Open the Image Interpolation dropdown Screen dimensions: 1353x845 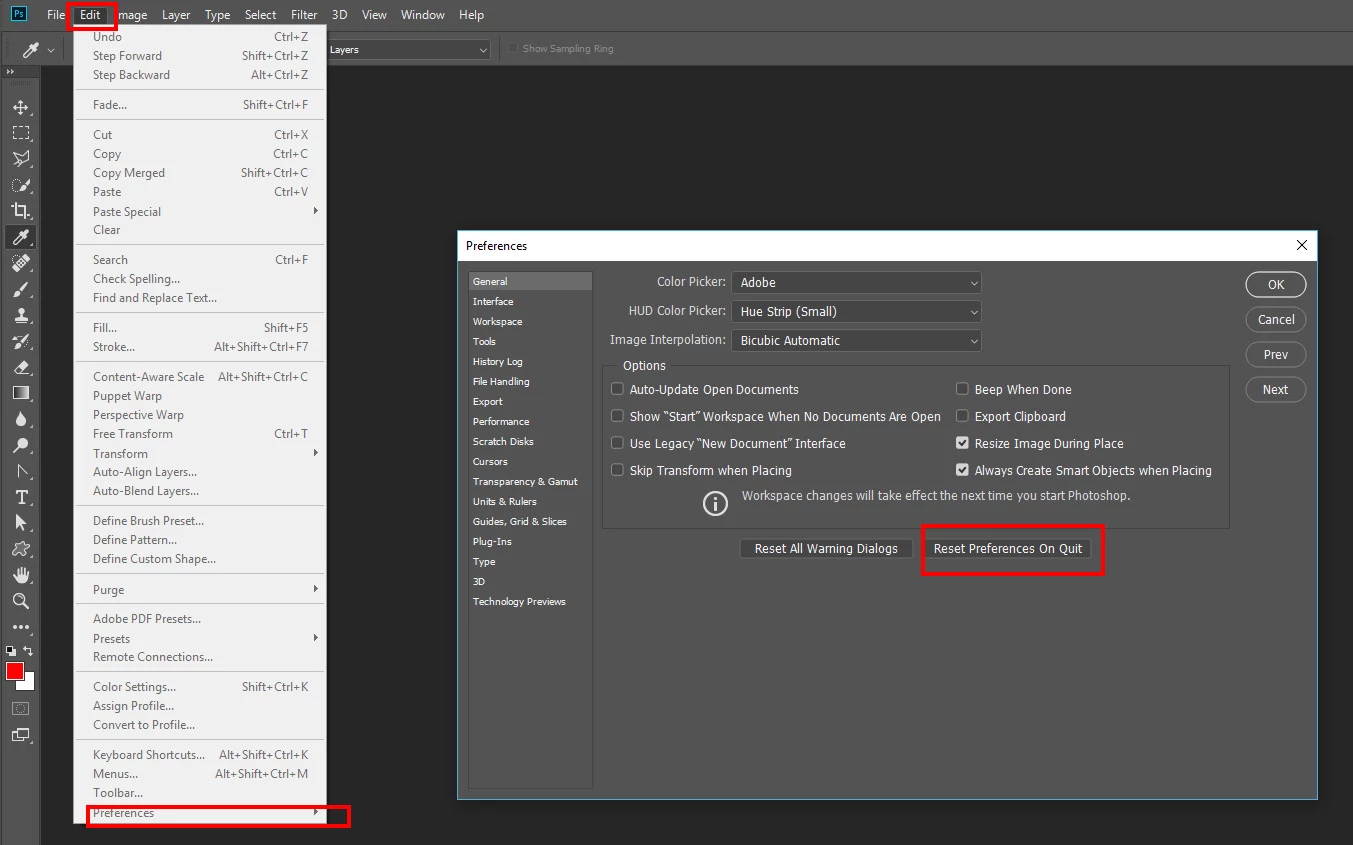[x=856, y=341]
